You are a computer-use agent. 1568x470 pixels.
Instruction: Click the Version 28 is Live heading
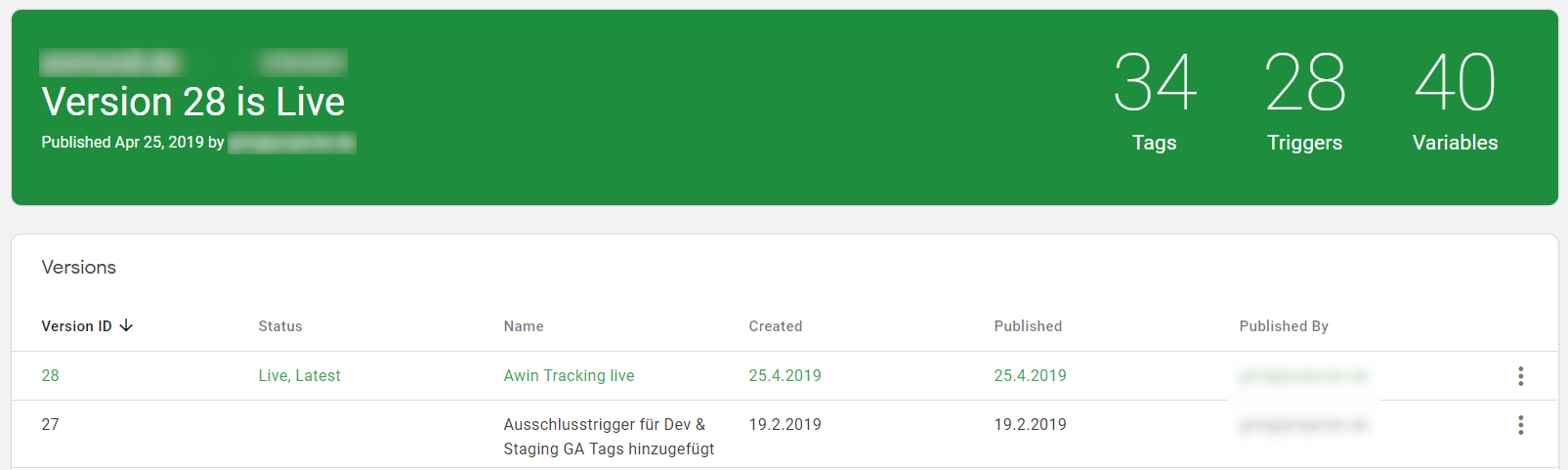[x=192, y=102]
